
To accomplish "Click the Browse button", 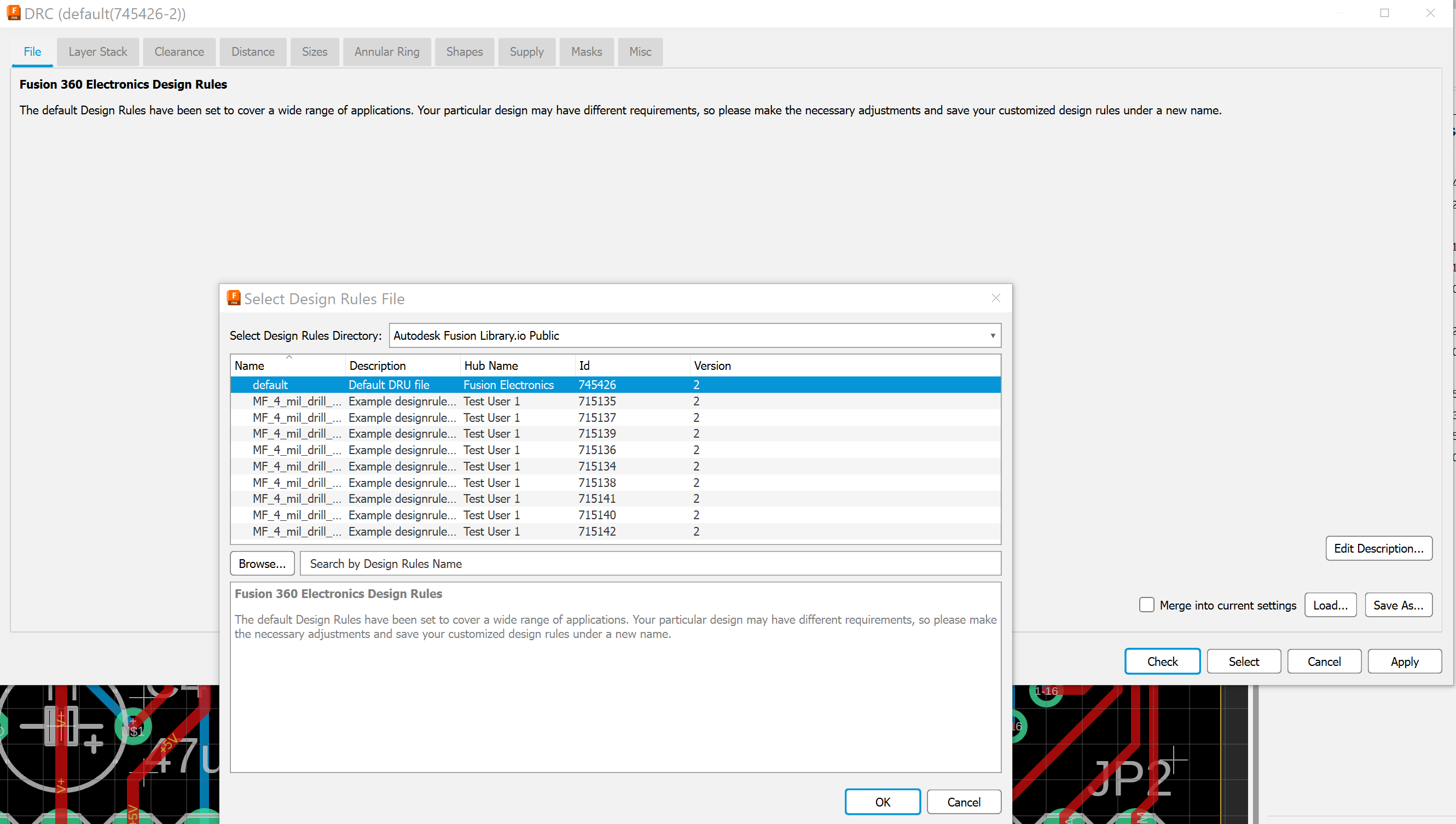I will coord(262,563).
